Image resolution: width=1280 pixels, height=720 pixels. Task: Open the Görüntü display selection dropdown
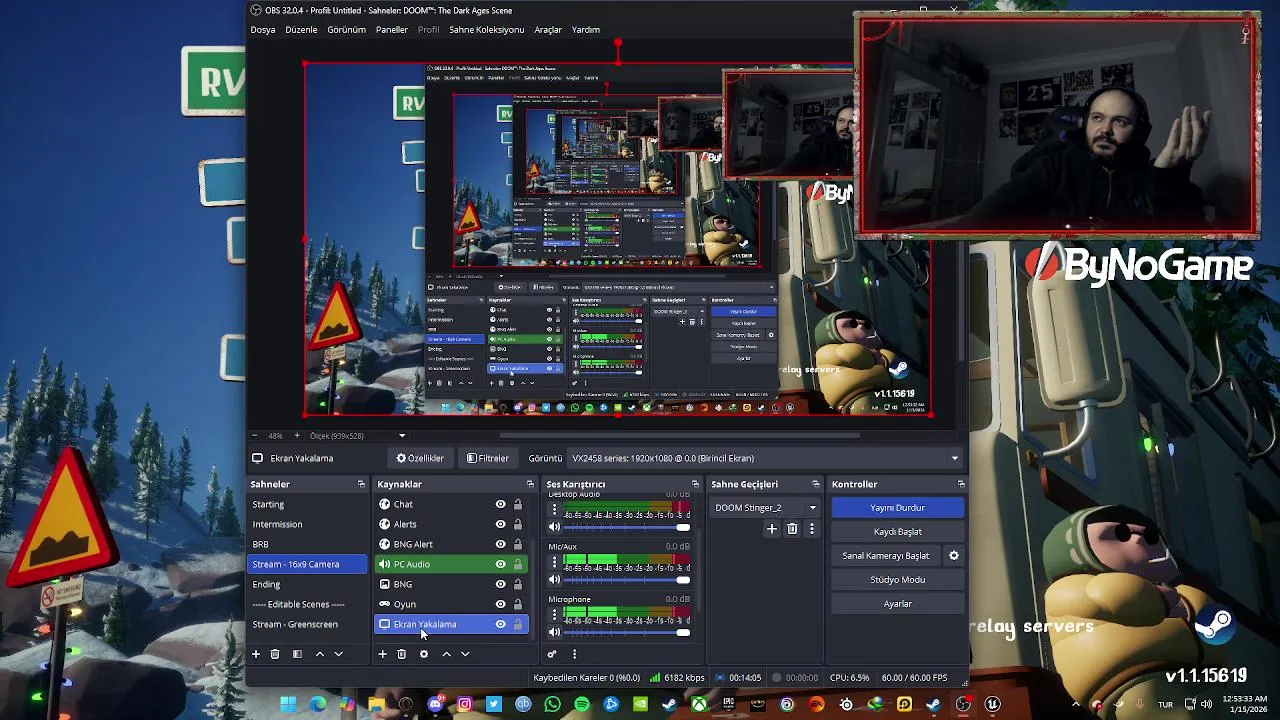[765, 458]
